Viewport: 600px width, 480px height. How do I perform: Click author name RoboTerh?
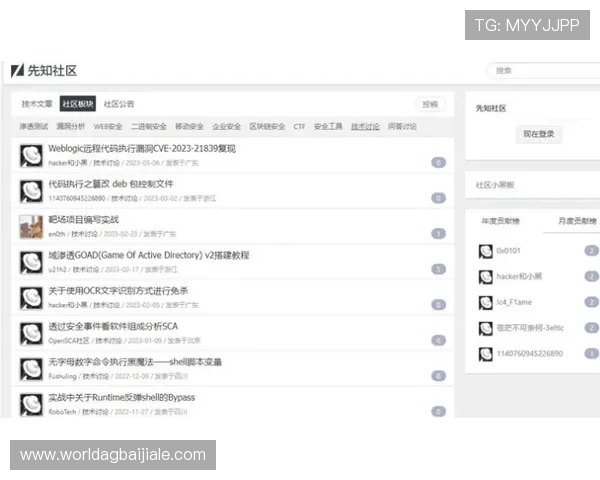[62, 412]
